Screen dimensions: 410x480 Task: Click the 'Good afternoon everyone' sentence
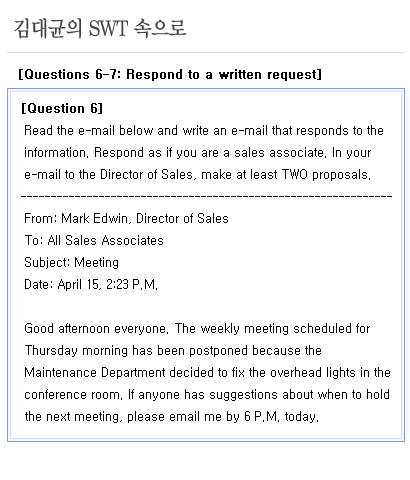[96, 329]
